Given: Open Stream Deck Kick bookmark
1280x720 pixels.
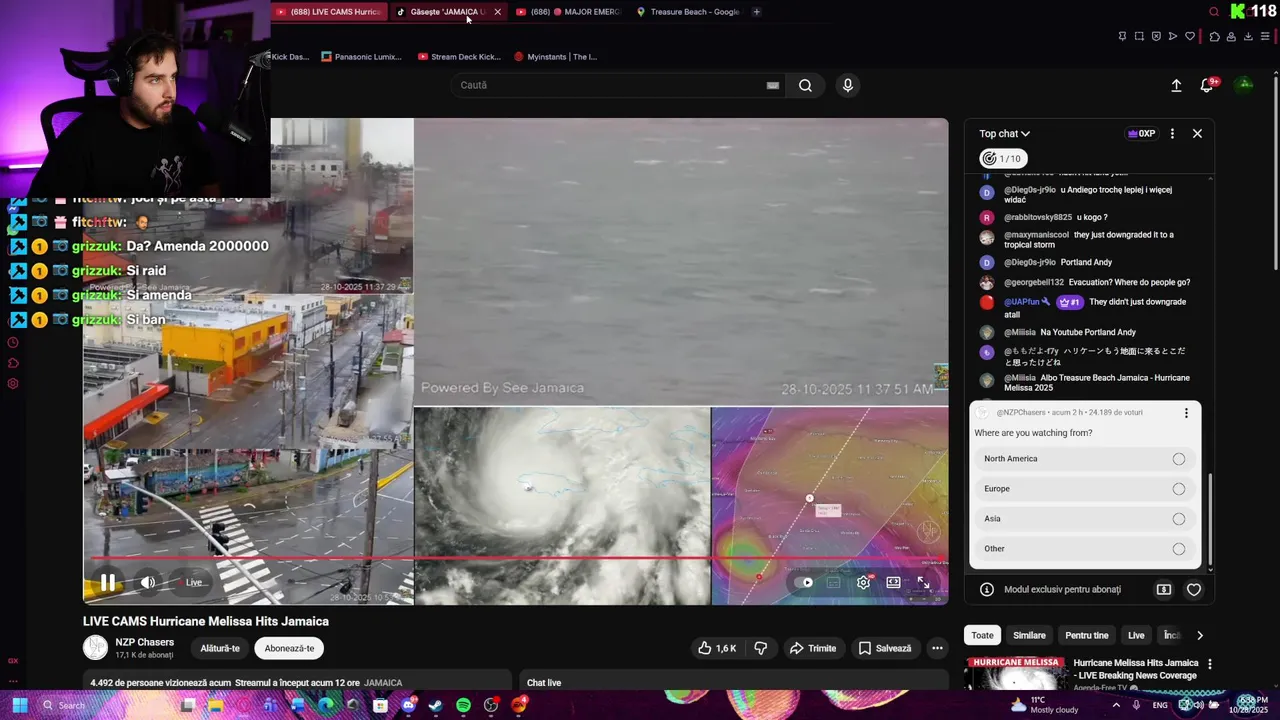Looking at the screenshot, I should [x=459, y=57].
